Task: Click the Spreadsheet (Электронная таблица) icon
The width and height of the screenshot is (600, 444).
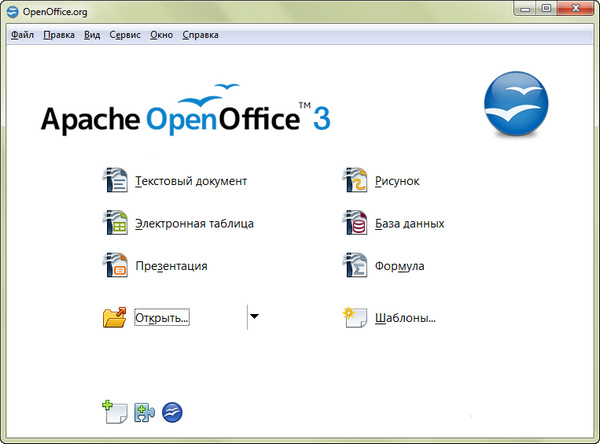Action: [115, 222]
